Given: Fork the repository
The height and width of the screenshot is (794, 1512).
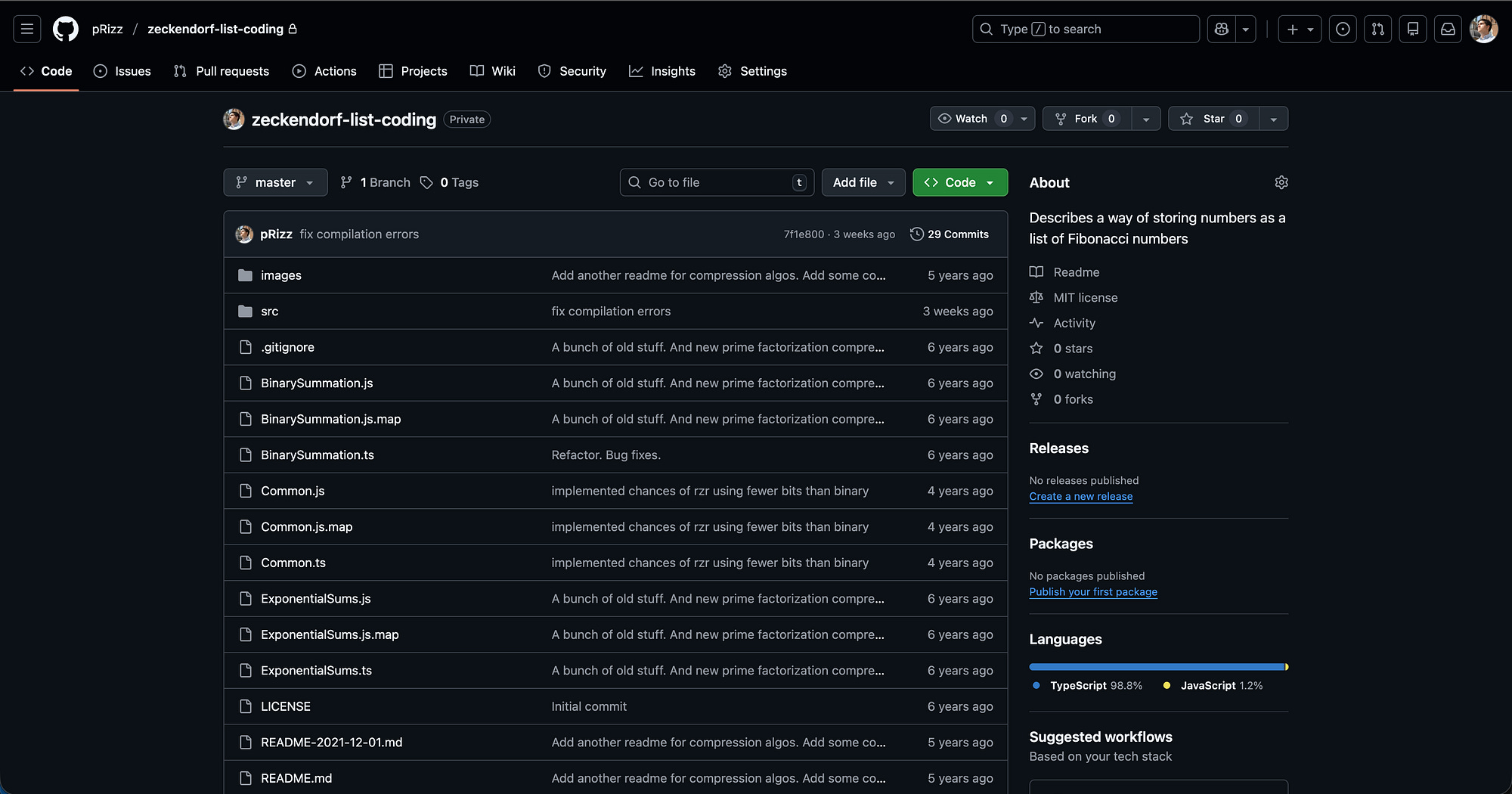Looking at the screenshot, I should click(x=1086, y=119).
